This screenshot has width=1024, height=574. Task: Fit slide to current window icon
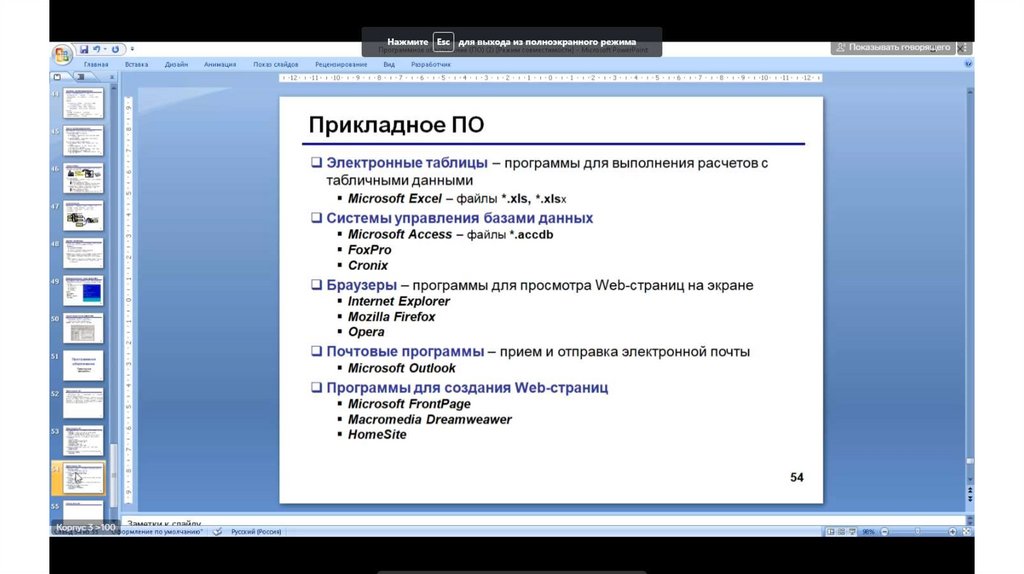click(x=967, y=532)
